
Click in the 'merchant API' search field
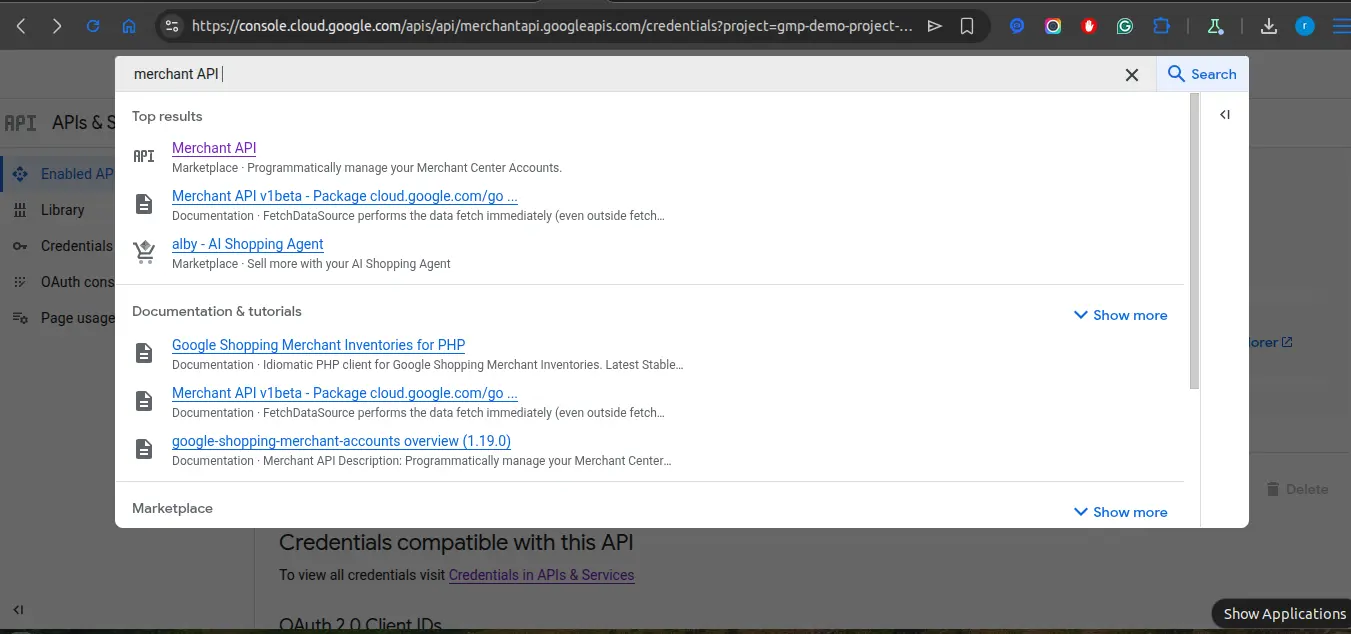615,74
